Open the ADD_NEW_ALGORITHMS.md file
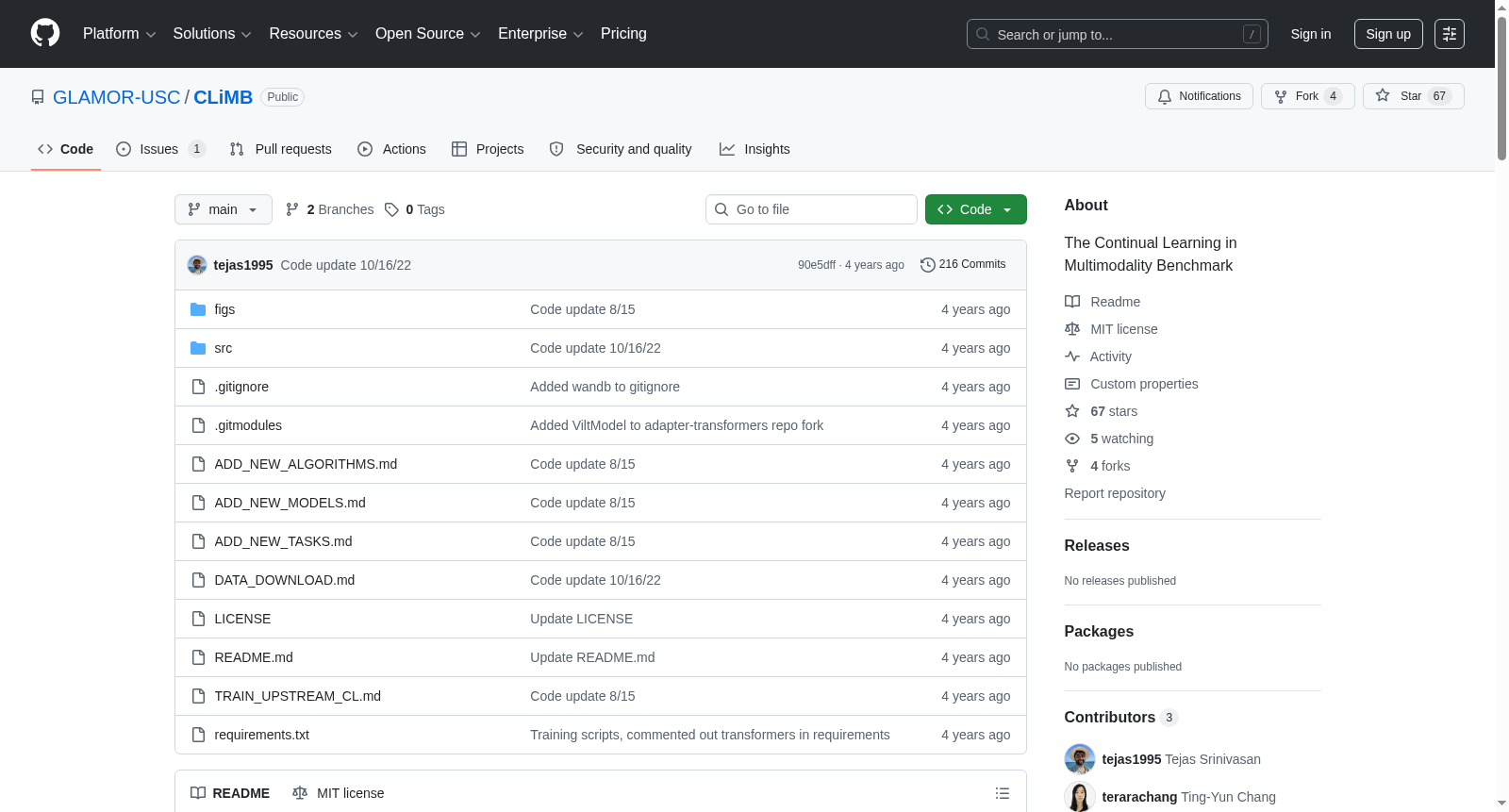 tap(306, 464)
